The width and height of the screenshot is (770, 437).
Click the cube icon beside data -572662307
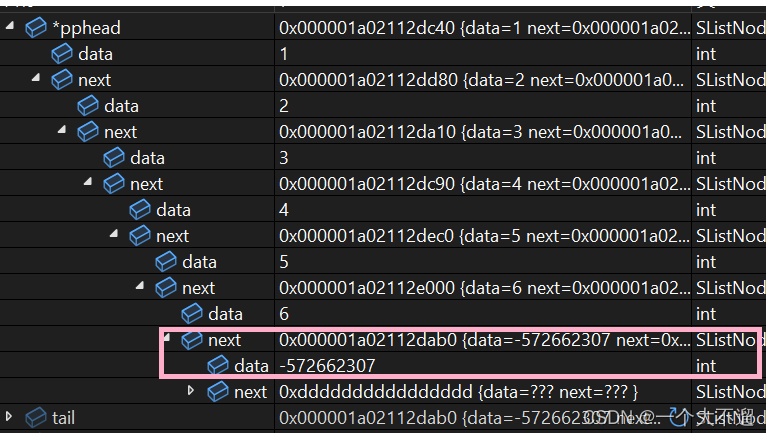pos(218,366)
